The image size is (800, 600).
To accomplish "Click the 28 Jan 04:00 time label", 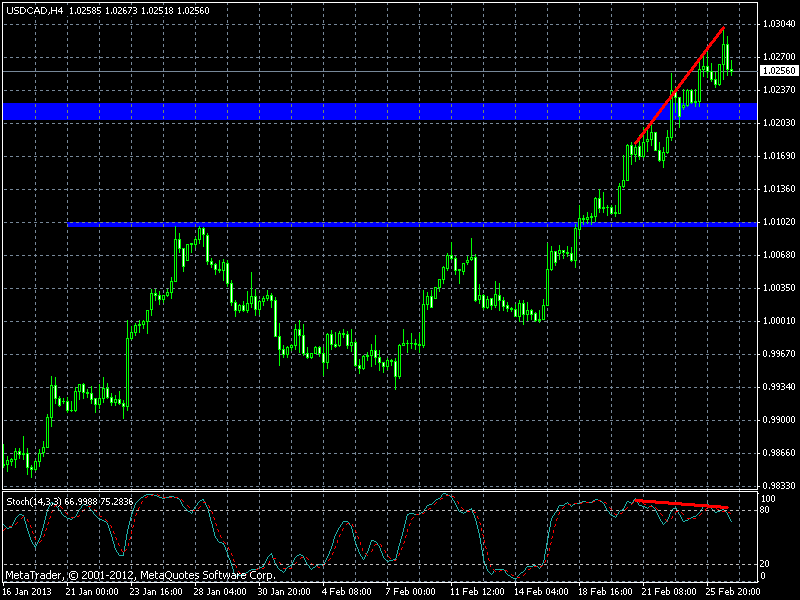I will [x=220, y=592].
